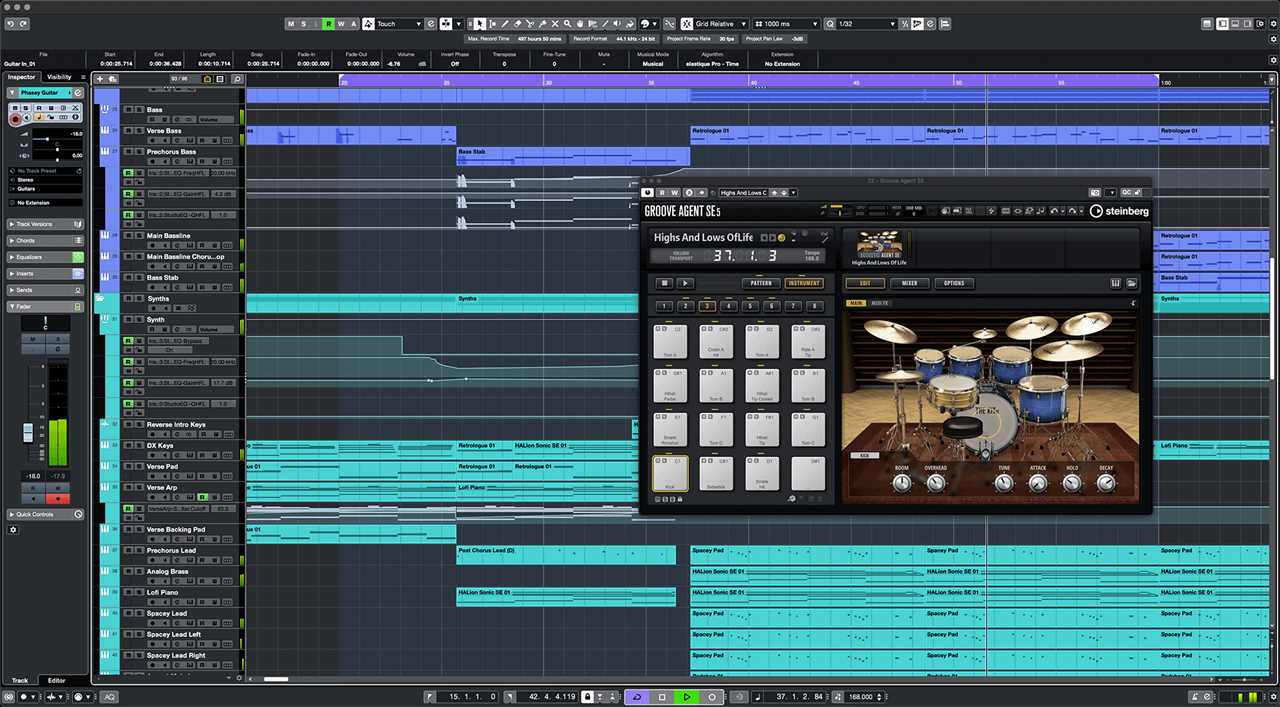Screen dimensions: 1280x707
Task: Click the Options button in Groove Agent
Action: [x=953, y=283]
